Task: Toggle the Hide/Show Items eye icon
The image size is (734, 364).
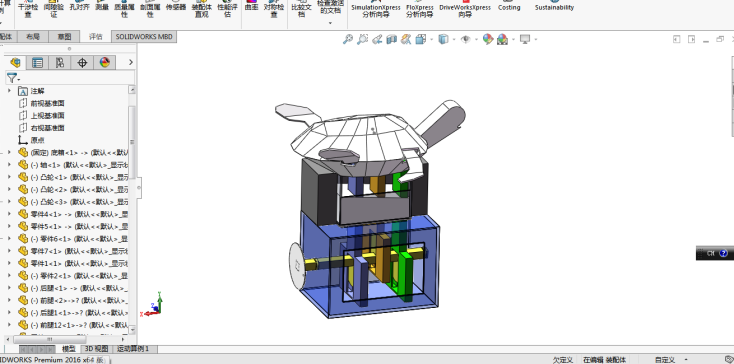Action: coord(465,39)
